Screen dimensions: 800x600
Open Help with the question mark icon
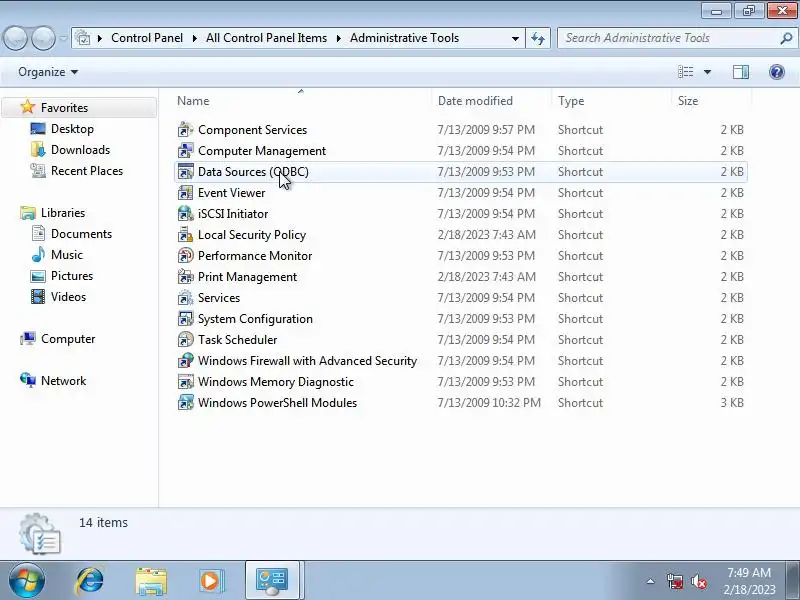777,72
